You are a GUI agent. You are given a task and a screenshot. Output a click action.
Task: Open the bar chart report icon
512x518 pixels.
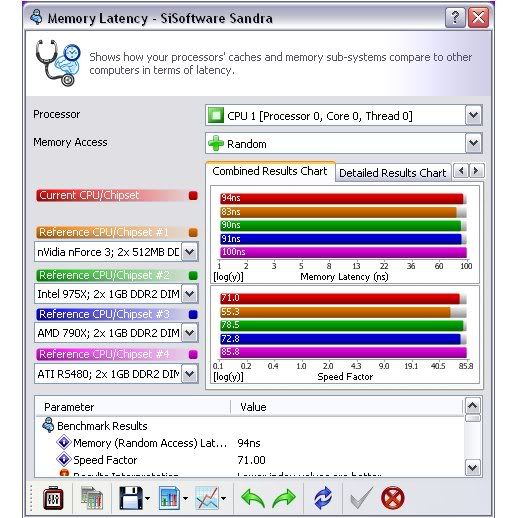[170, 498]
